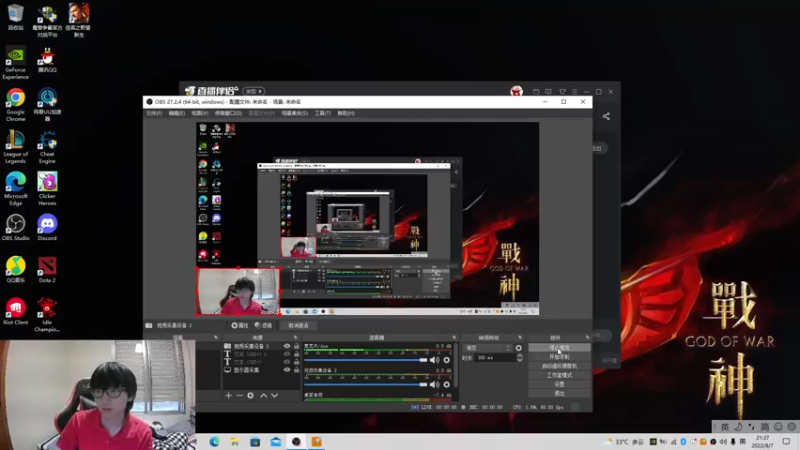Pop out the Controls dock via its header icon
Viewport: 800px width, 450px height.
click(x=587, y=337)
